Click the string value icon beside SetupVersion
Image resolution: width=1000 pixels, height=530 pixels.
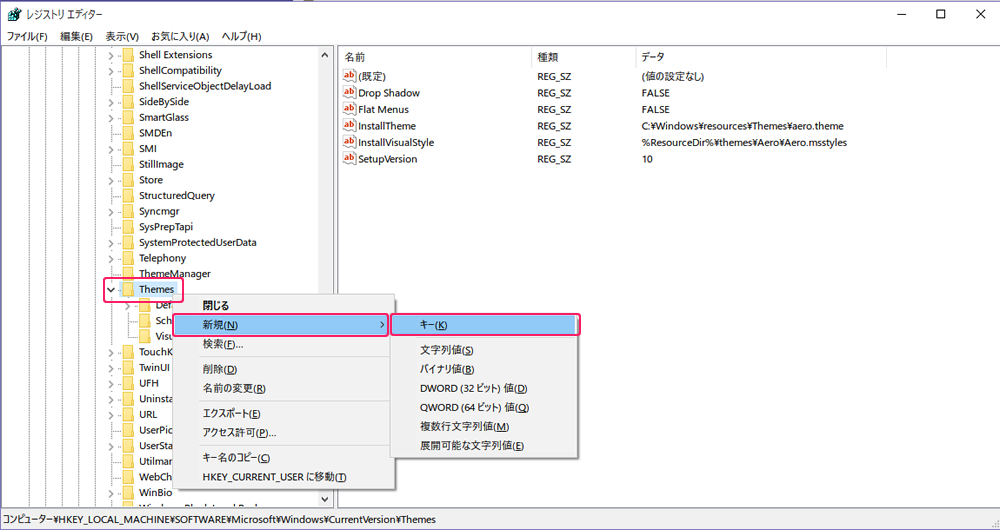click(349, 159)
